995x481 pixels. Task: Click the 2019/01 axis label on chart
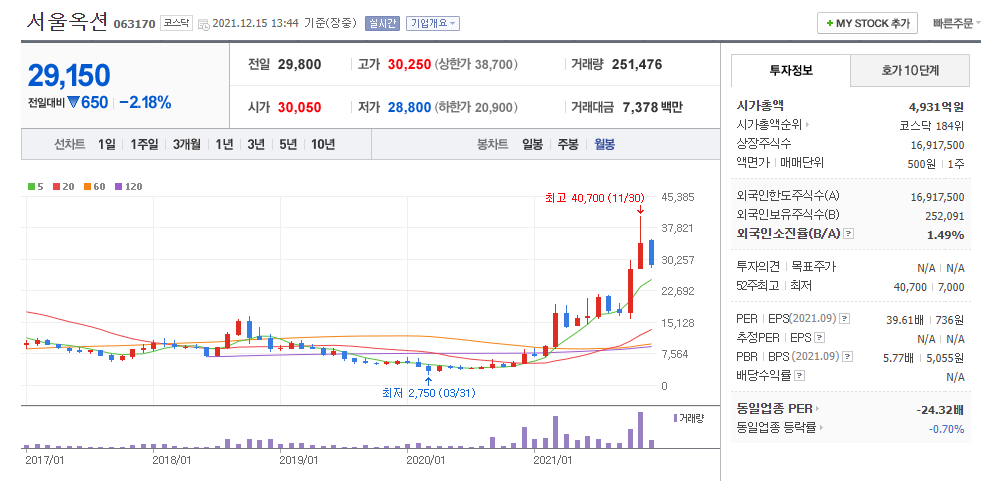[298, 459]
